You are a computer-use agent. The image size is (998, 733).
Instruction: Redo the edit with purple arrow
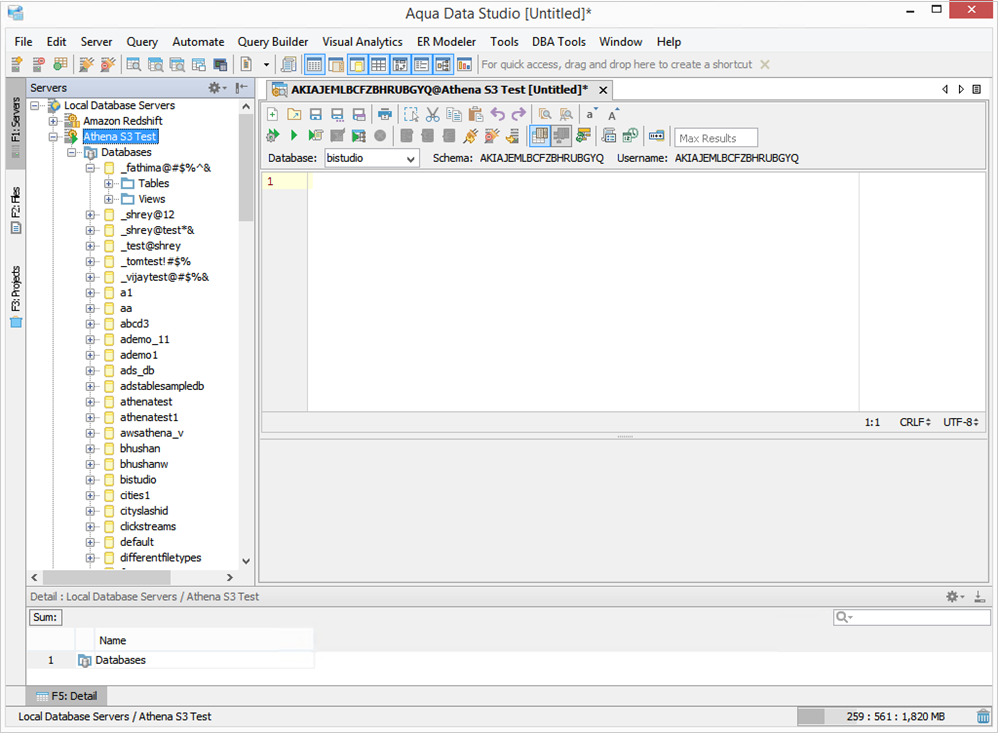[519, 115]
